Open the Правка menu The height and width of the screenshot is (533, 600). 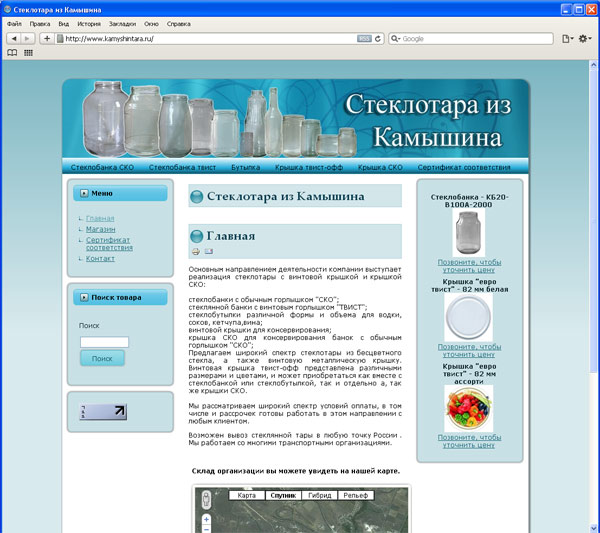[x=40, y=24]
